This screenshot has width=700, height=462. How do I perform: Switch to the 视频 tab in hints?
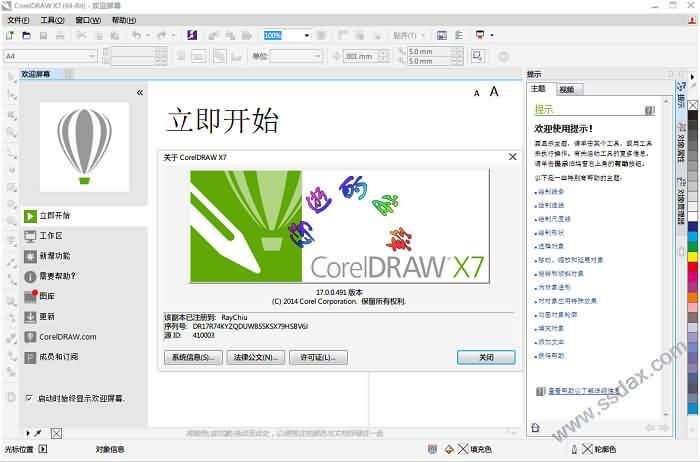(567, 89)
